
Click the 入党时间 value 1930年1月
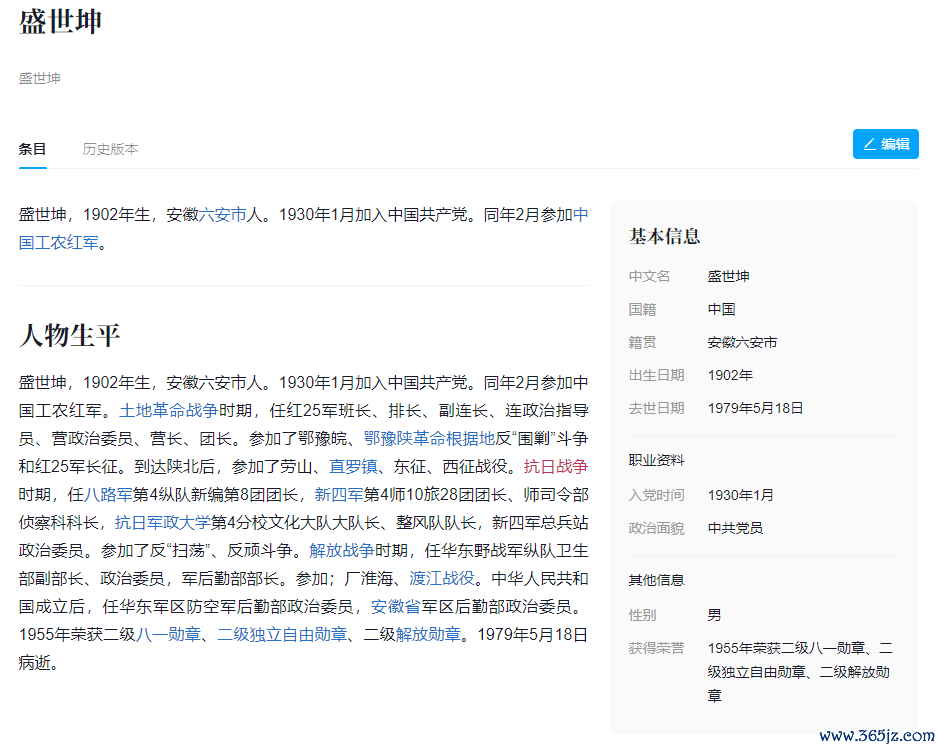[741, 495]
